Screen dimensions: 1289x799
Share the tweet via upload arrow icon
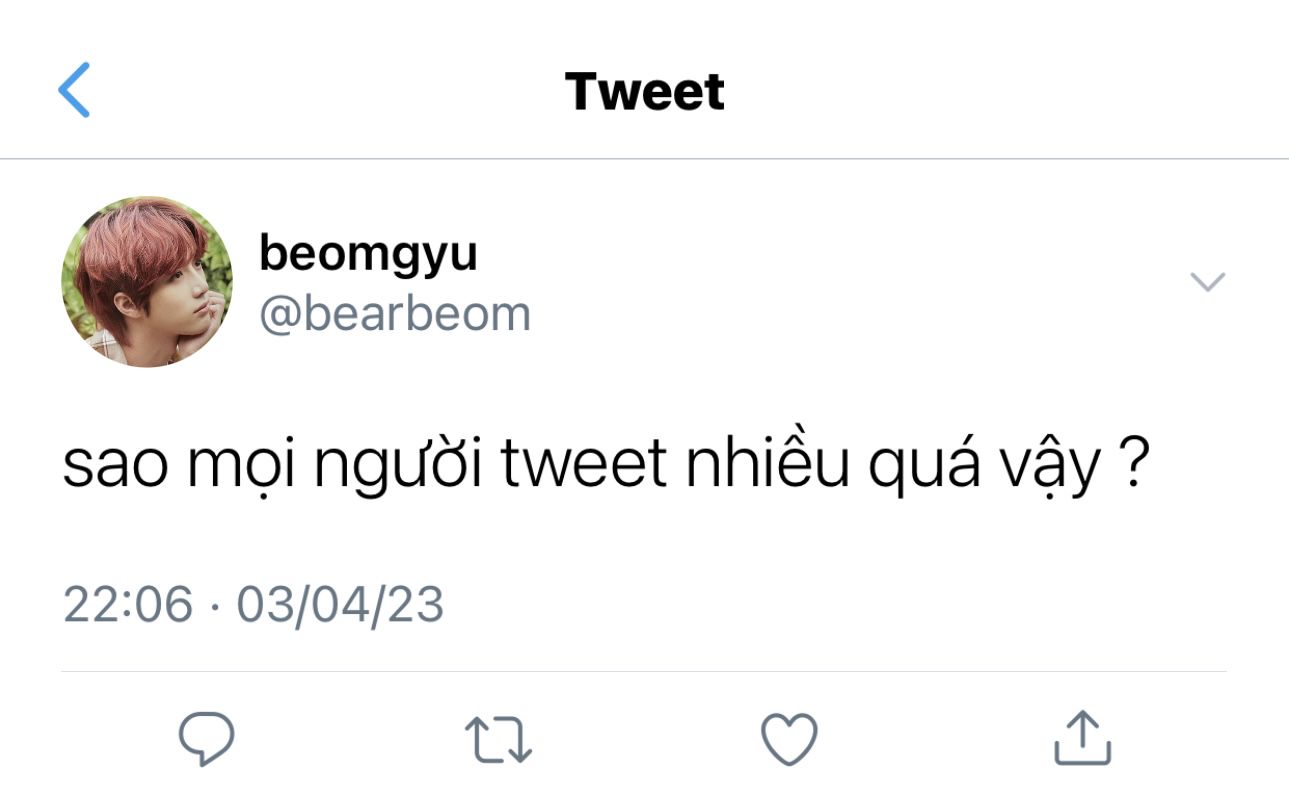tap(1083, 738)
